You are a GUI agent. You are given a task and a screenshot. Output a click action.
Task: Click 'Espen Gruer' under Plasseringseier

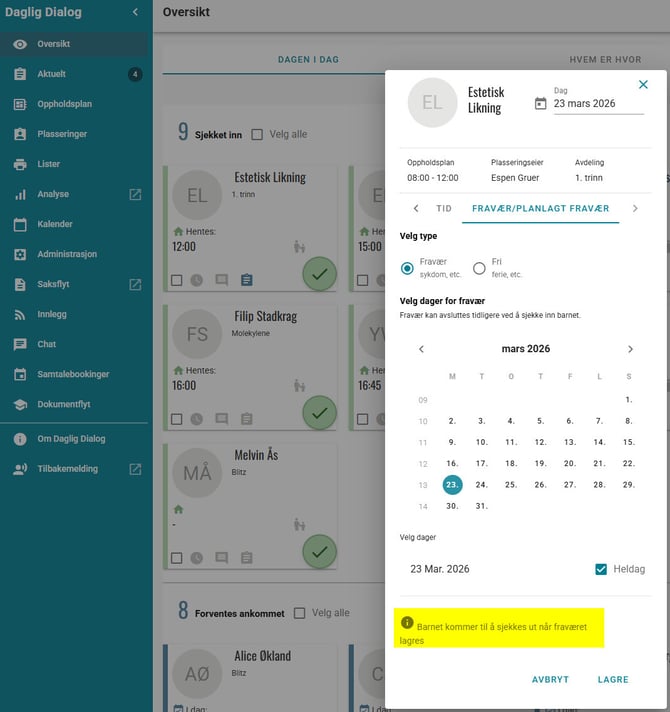point(515,178)
